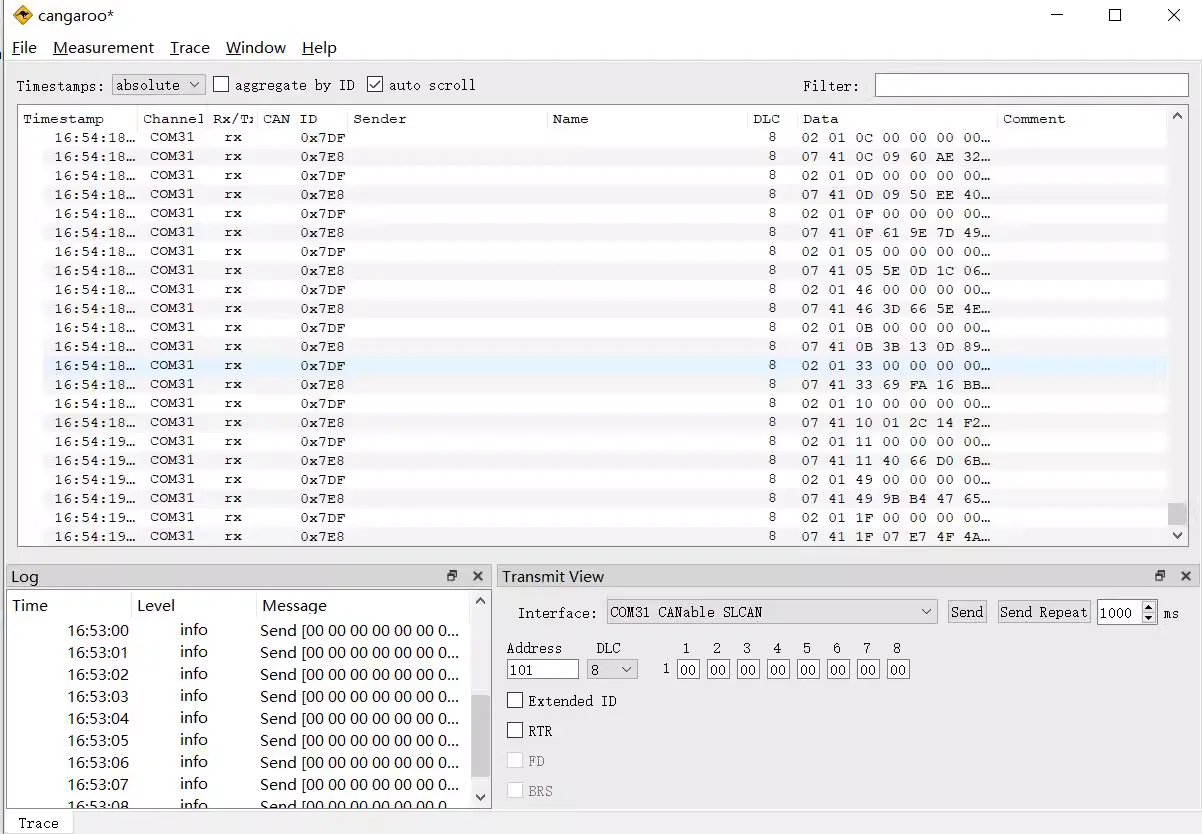Click the Send Repeat button

(1043, 612)
